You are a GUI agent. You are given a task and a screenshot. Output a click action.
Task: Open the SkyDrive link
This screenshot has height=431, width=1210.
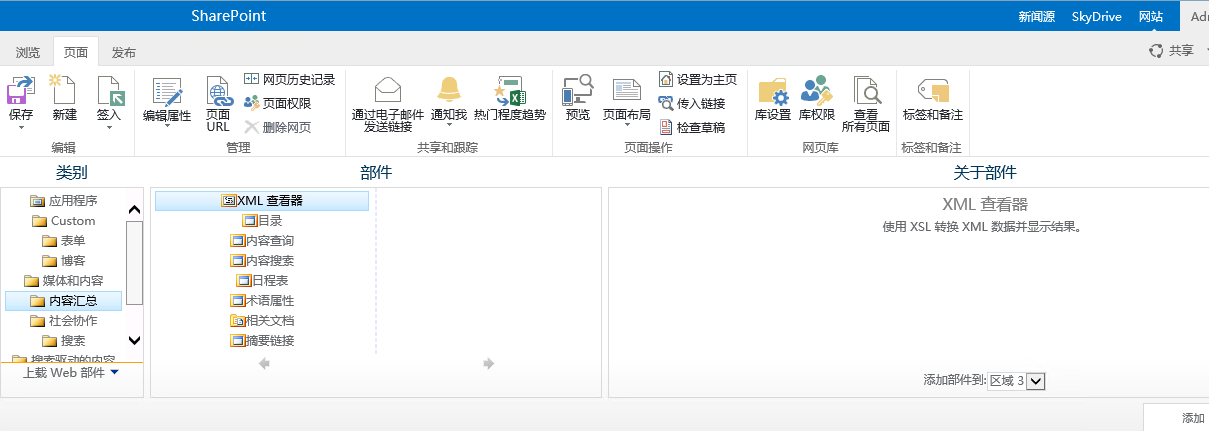tap(1097, 17)
